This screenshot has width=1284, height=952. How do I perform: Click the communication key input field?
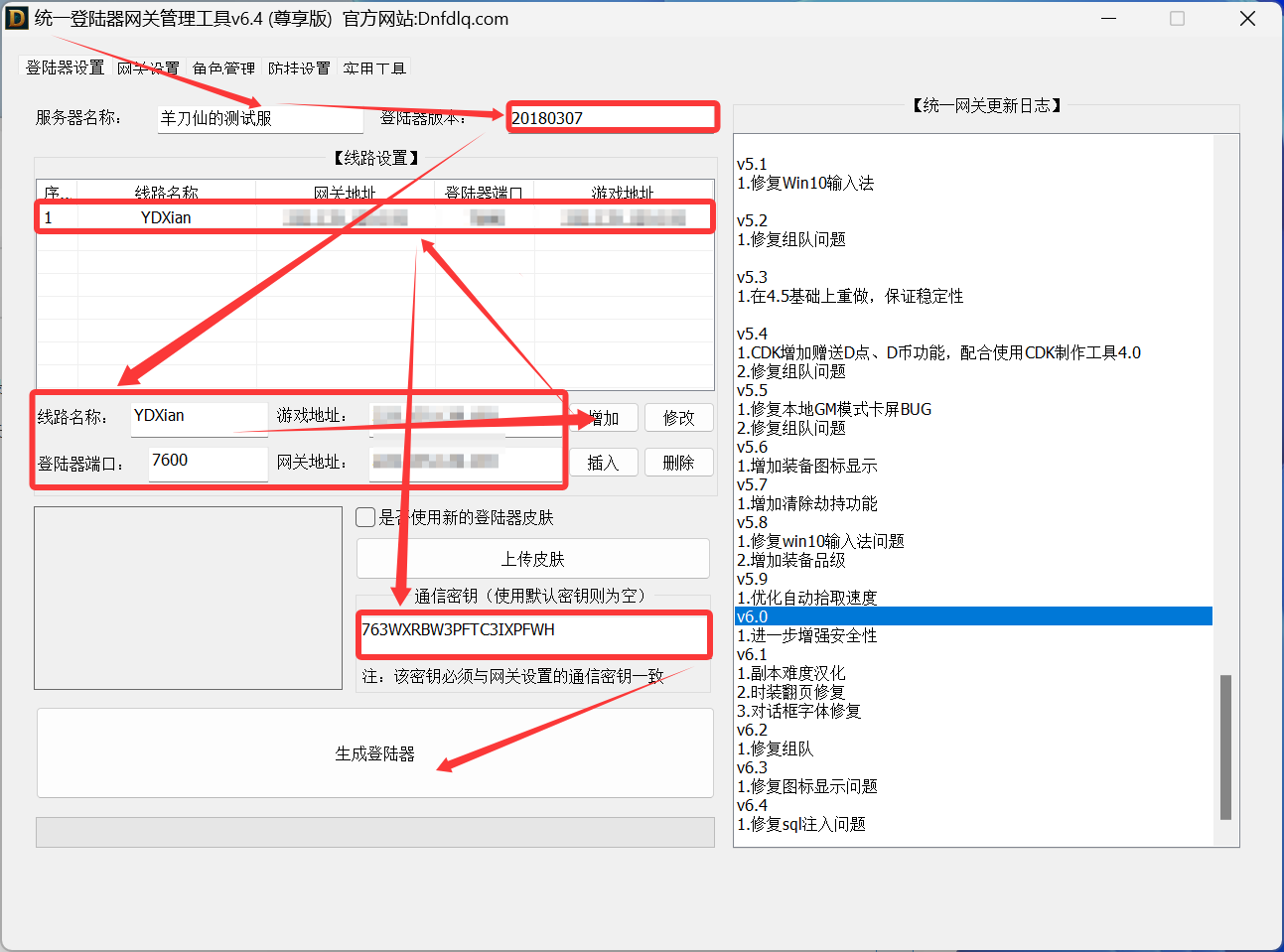(x=533, y=635)
